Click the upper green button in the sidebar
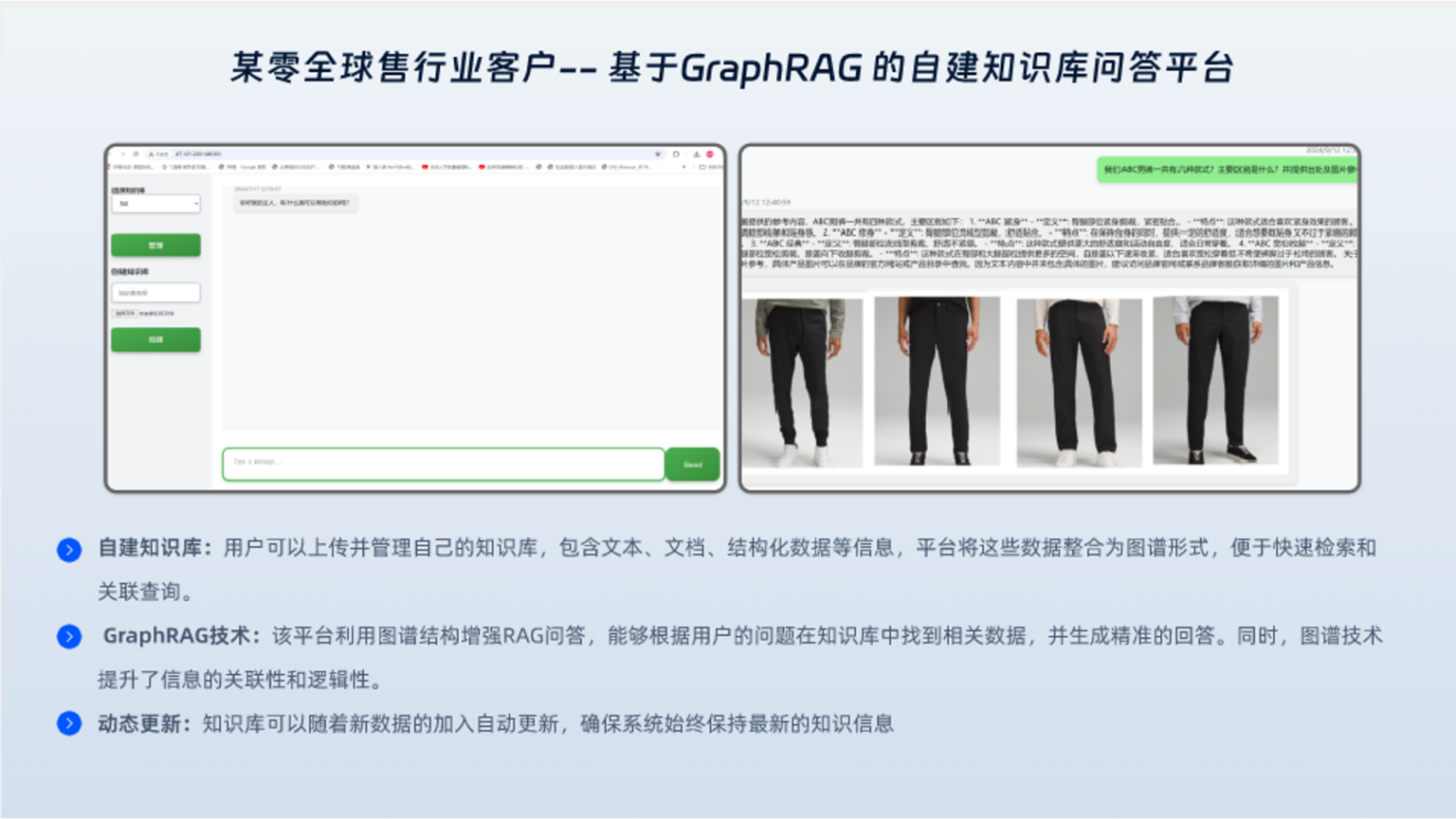The image size is (1456, 819). click(x=155, y=246)
